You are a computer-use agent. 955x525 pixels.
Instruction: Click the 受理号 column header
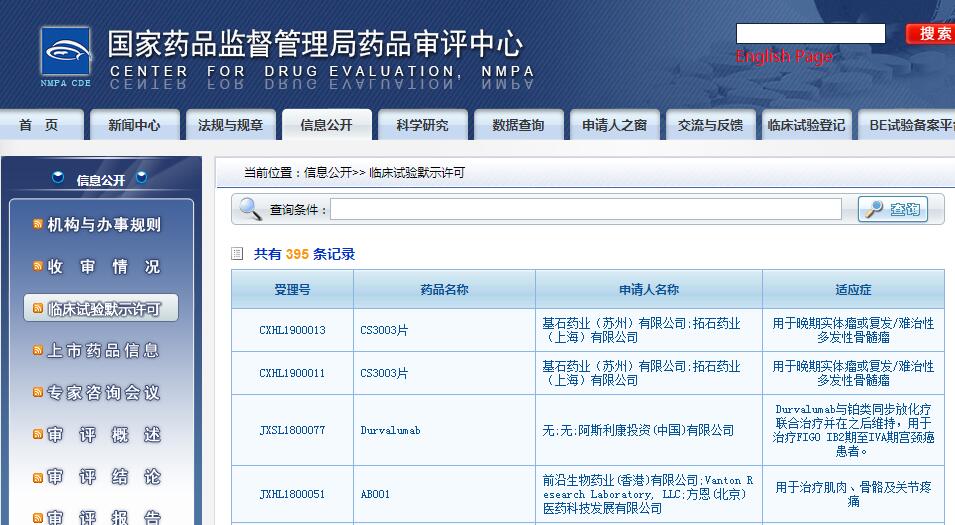coord(292,290)
